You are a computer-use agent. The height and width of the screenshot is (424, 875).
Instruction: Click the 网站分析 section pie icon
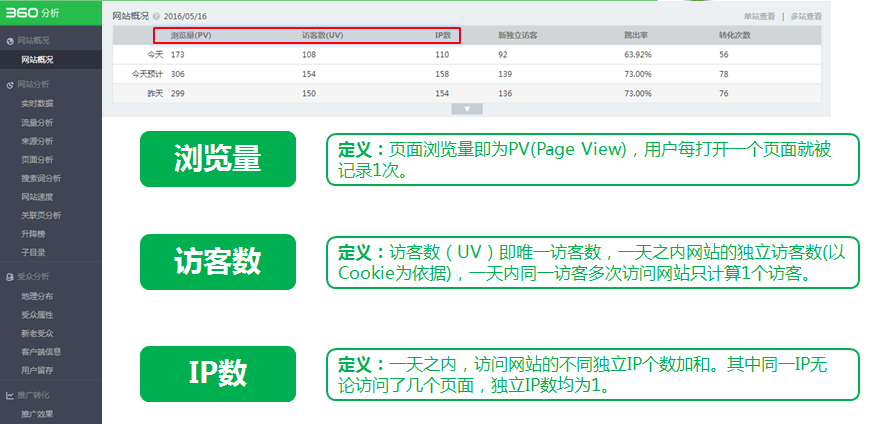10,85
